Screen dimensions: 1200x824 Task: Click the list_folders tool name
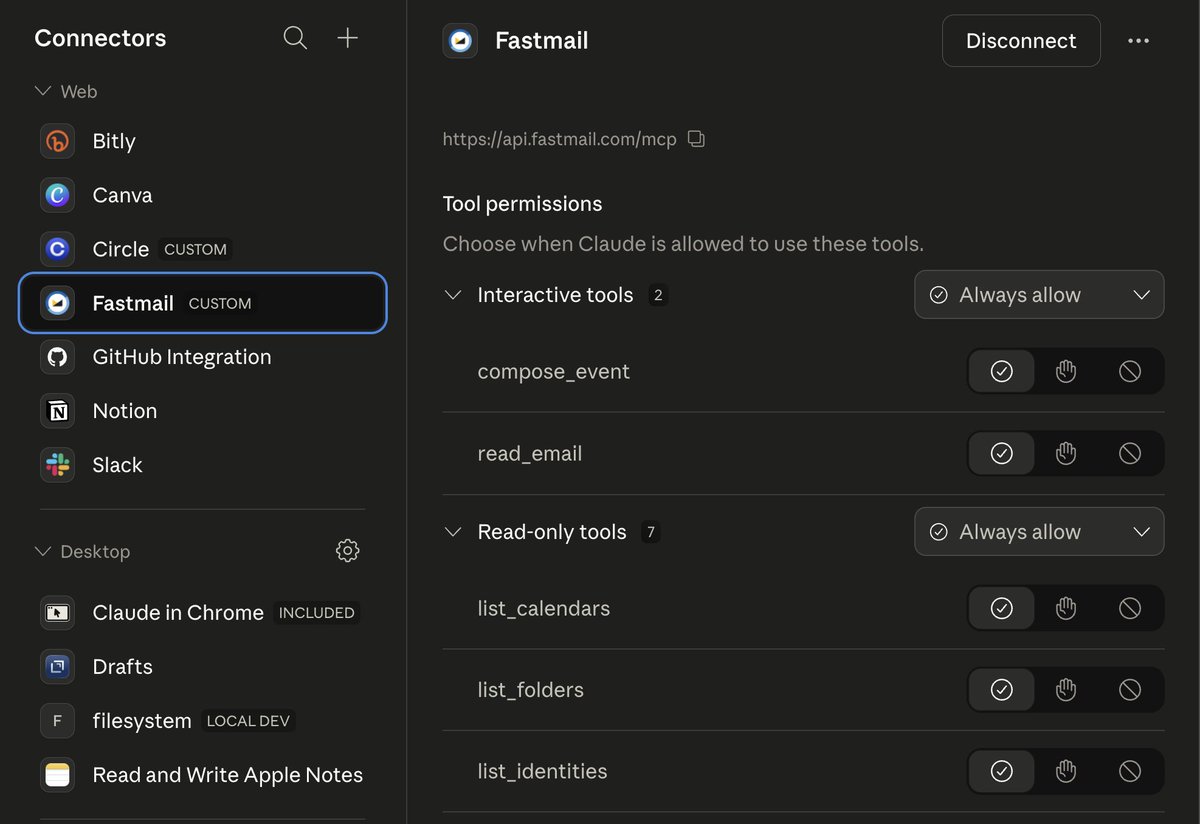531,690
